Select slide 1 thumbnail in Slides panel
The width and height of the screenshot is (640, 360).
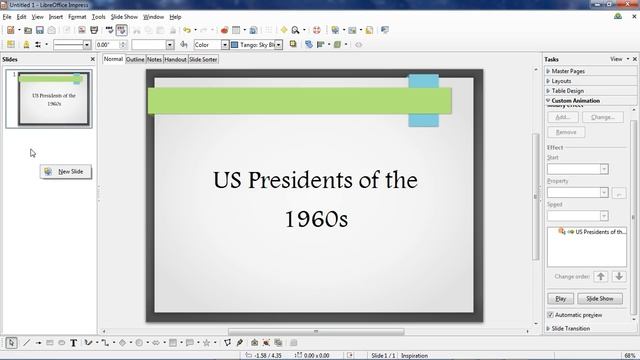click(x=49, y=98)
